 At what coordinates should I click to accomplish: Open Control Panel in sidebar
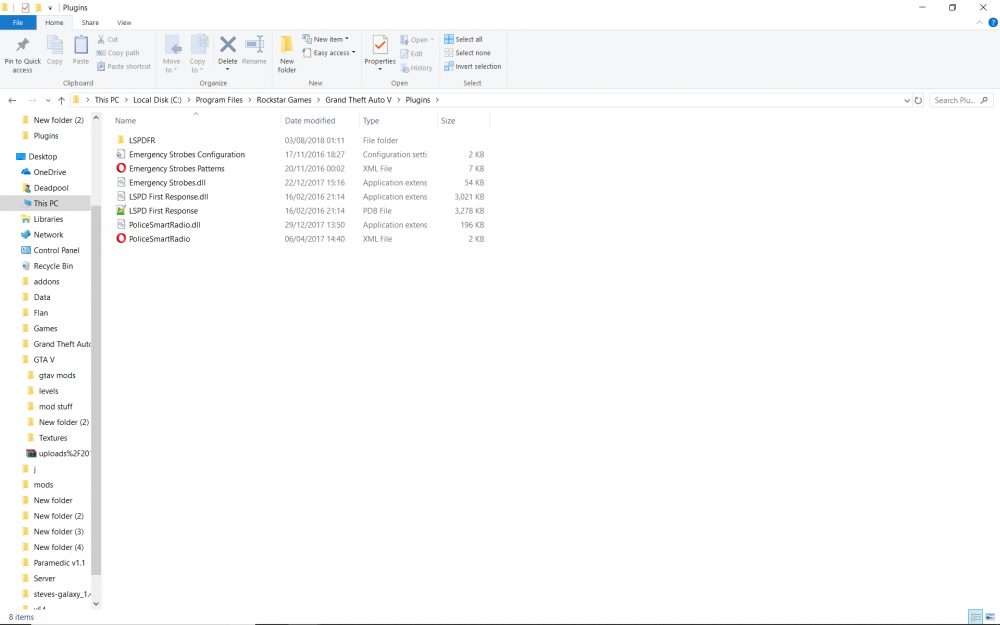tap(56, 250)
